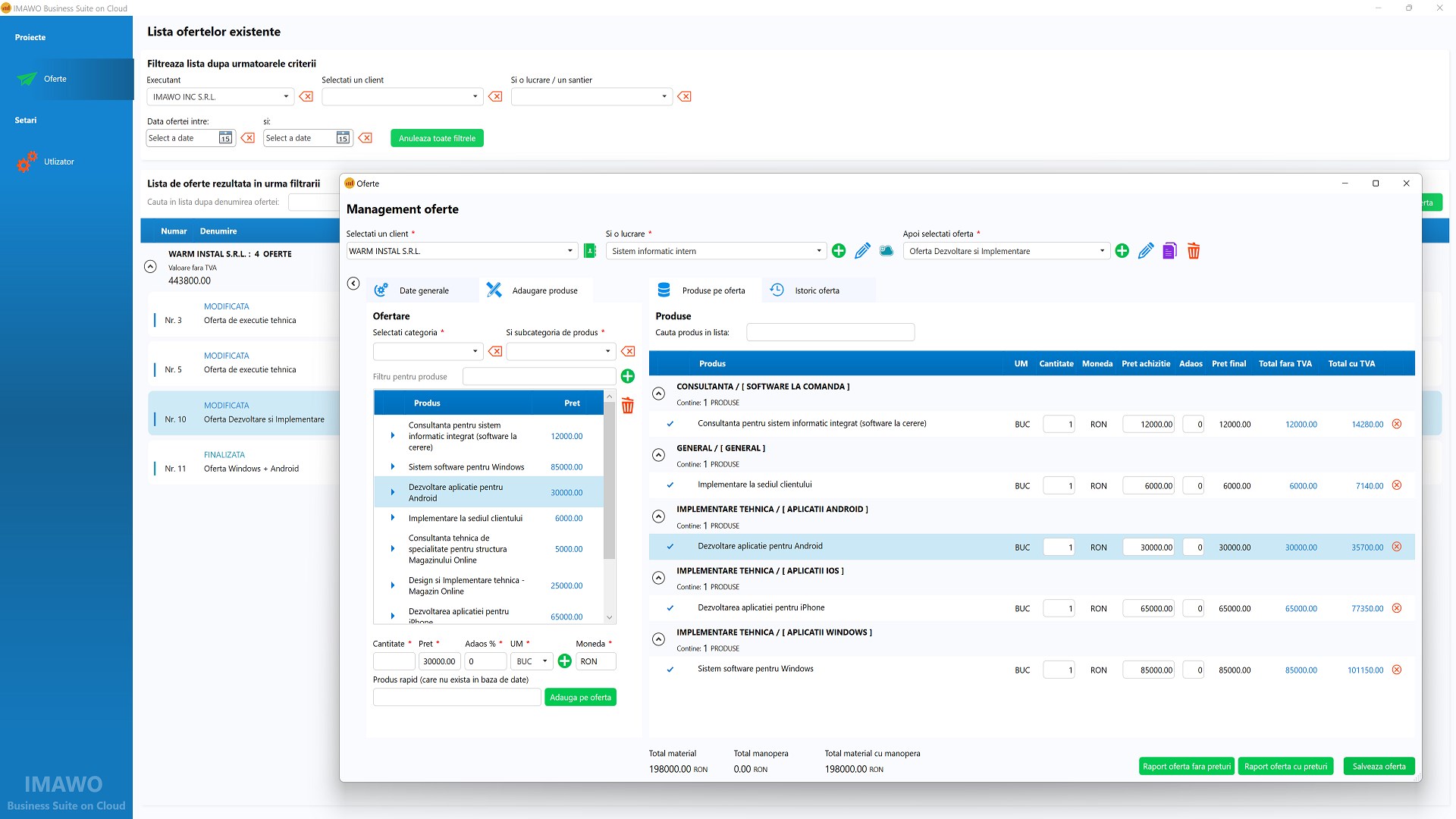Click the green contacts book icon beside client
Screen dimensions: 1456x819
(590, 251)
